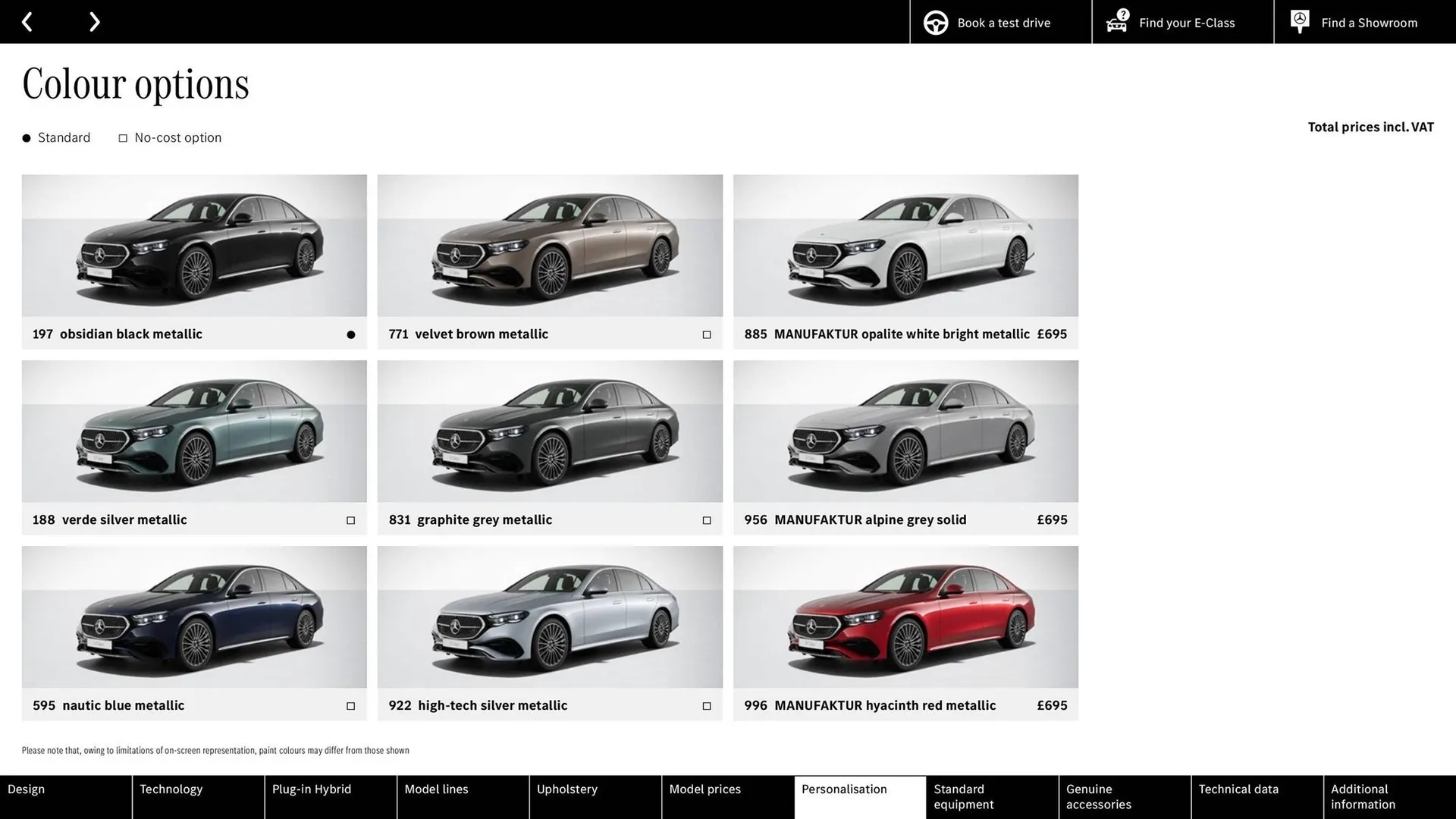The image size is (1456, 819).
Task: Click the Genuine accessories link
Action: click(1098, 796)
